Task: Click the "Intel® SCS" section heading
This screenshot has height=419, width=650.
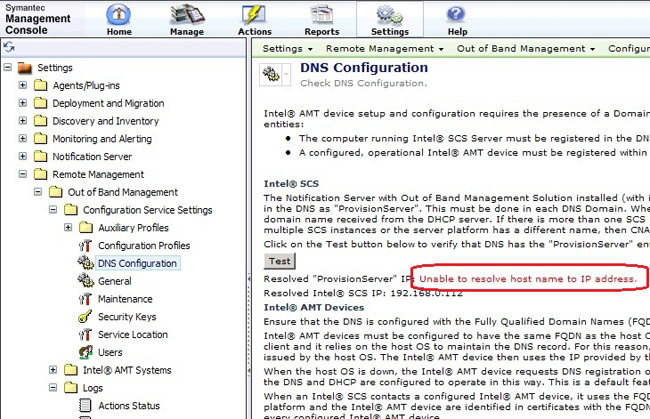Action: (291, 184)
